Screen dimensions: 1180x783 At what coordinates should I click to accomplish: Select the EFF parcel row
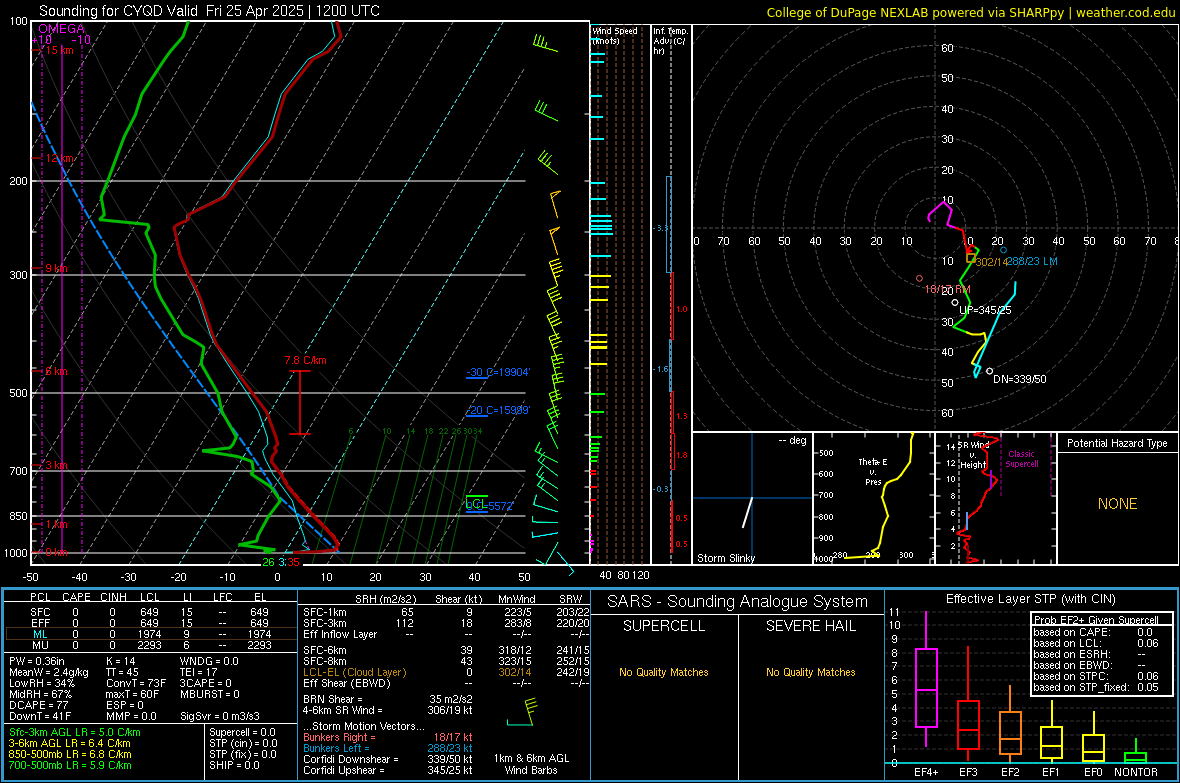150,623
